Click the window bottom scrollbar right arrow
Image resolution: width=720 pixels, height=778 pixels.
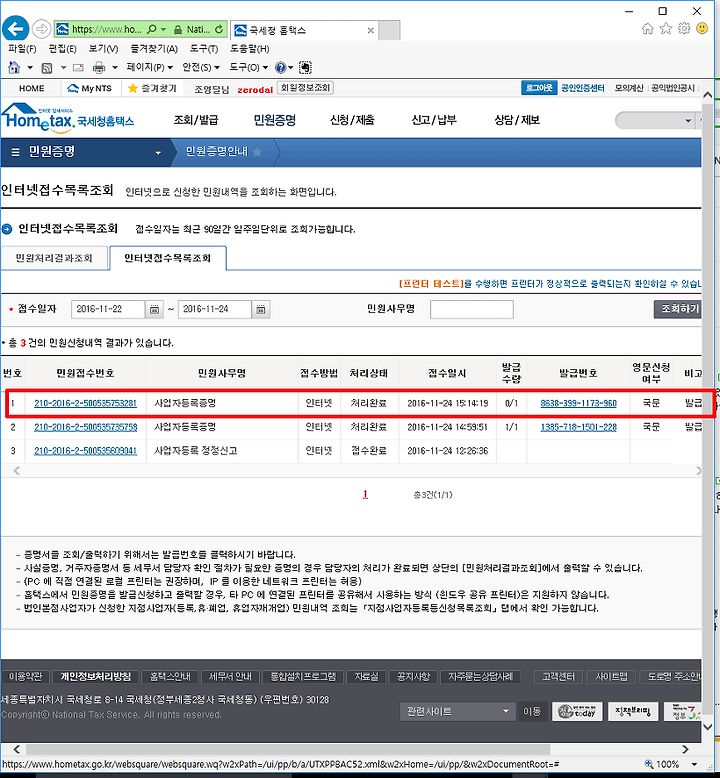685,749
